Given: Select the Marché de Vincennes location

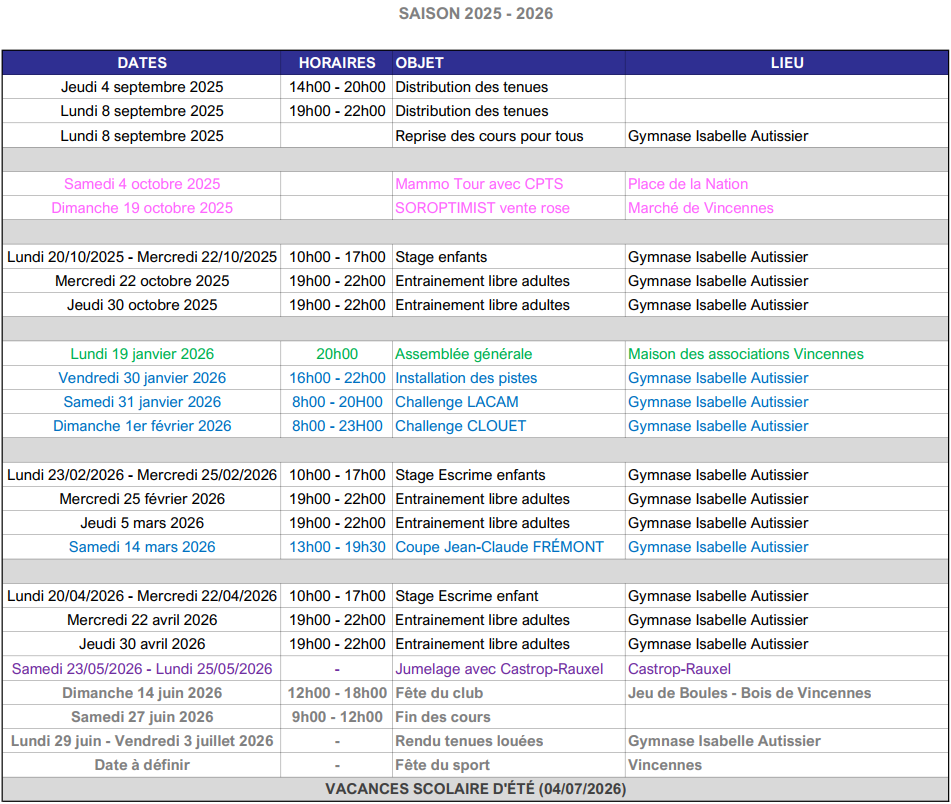Looking at the screenshot, I should point(700,208).
